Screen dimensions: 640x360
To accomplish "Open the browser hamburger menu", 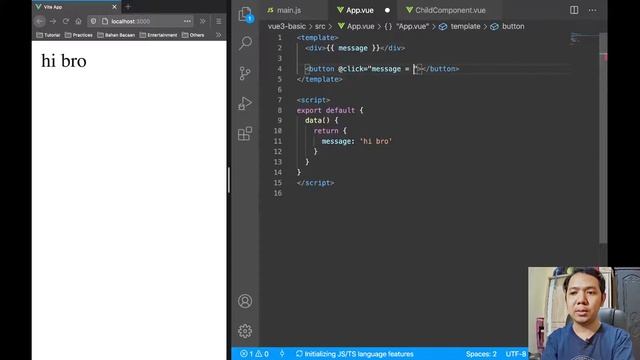I will point(219,21).
